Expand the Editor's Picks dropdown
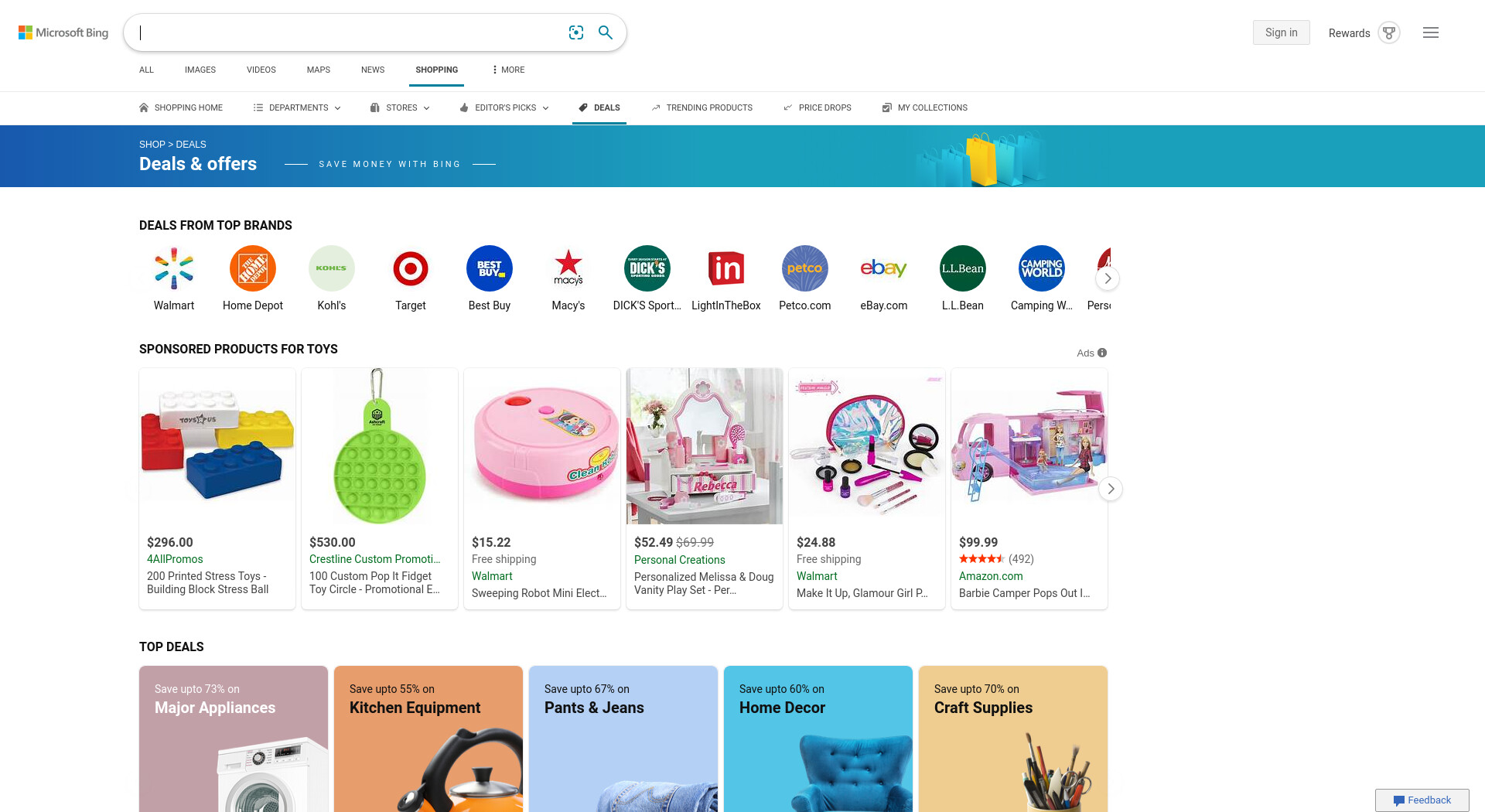 click(x=504, y=107)
